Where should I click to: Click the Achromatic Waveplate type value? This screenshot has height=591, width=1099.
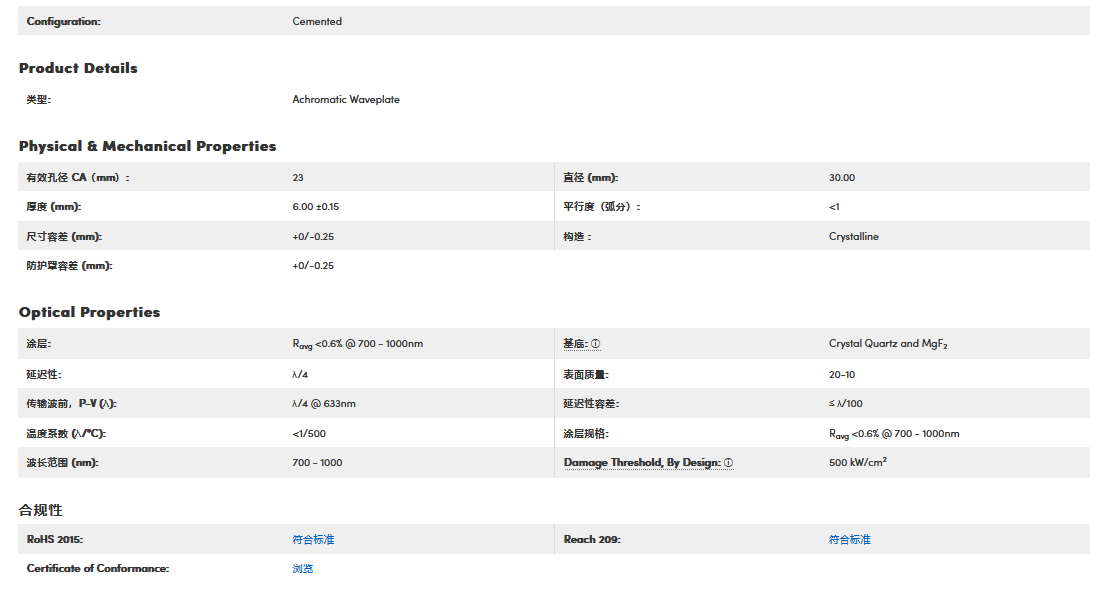point(346,100)
